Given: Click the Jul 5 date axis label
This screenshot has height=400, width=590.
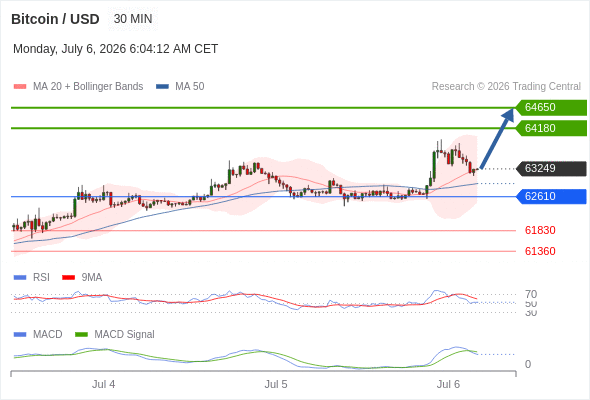Looking at the screenshot, I should (276, 385).
